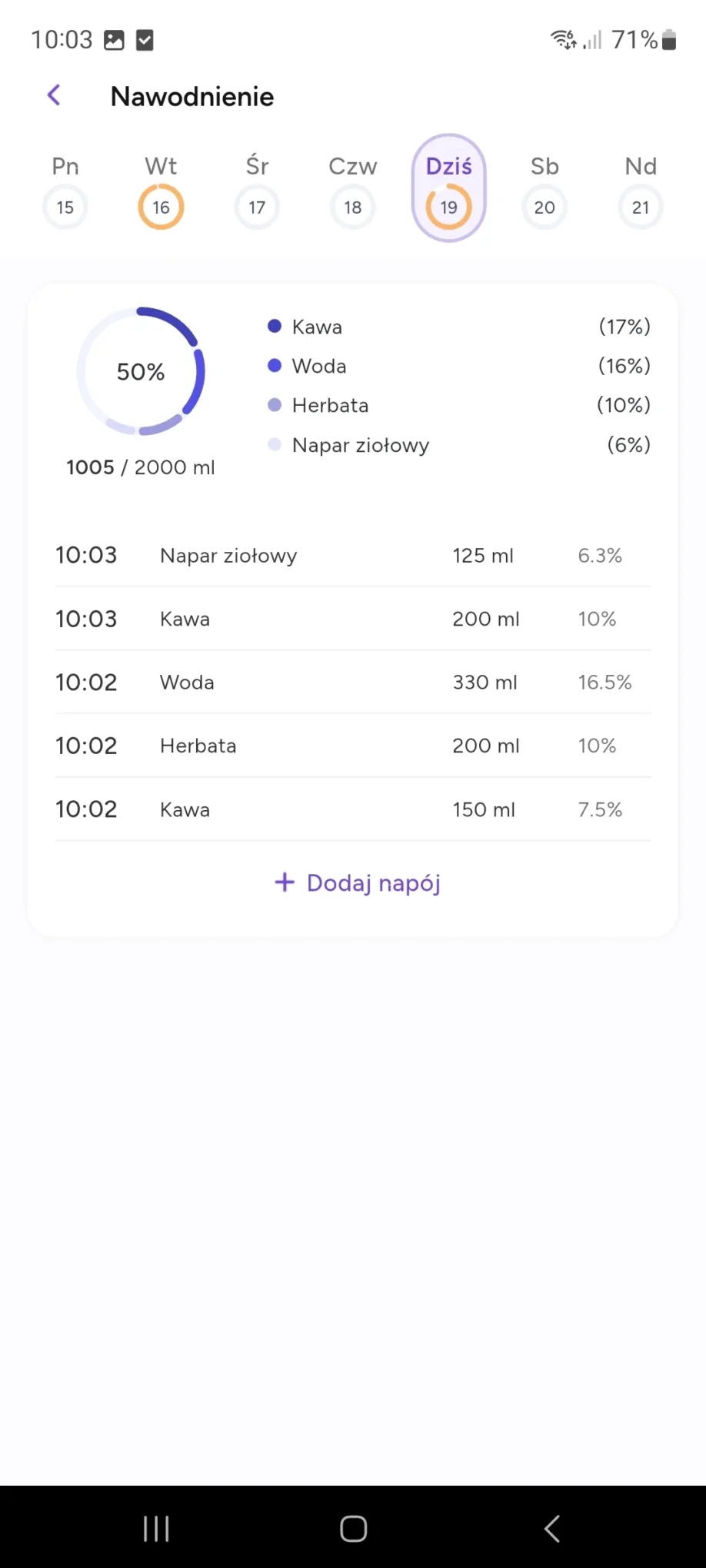Open Monday 15 in week strip
The image size is (706, 1568).
pyautogui.click(x=65, y=207)
